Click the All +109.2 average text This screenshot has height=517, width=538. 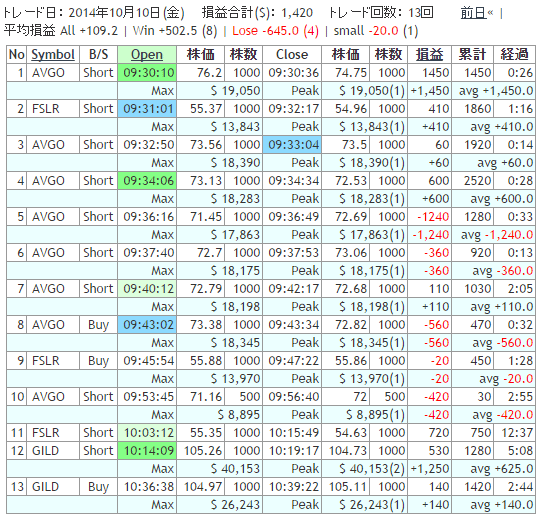[x=89, y=31]
